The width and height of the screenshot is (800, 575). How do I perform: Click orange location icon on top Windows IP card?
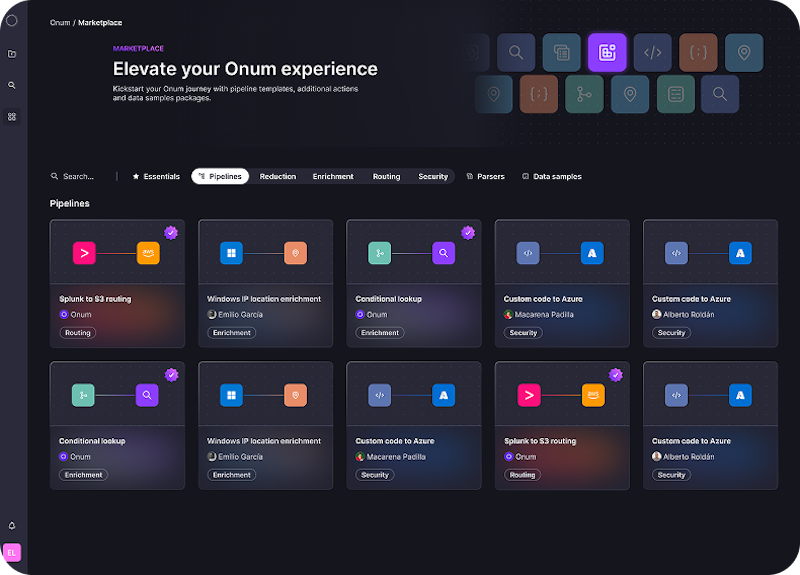pyautogui.click(x=295, y=253)
